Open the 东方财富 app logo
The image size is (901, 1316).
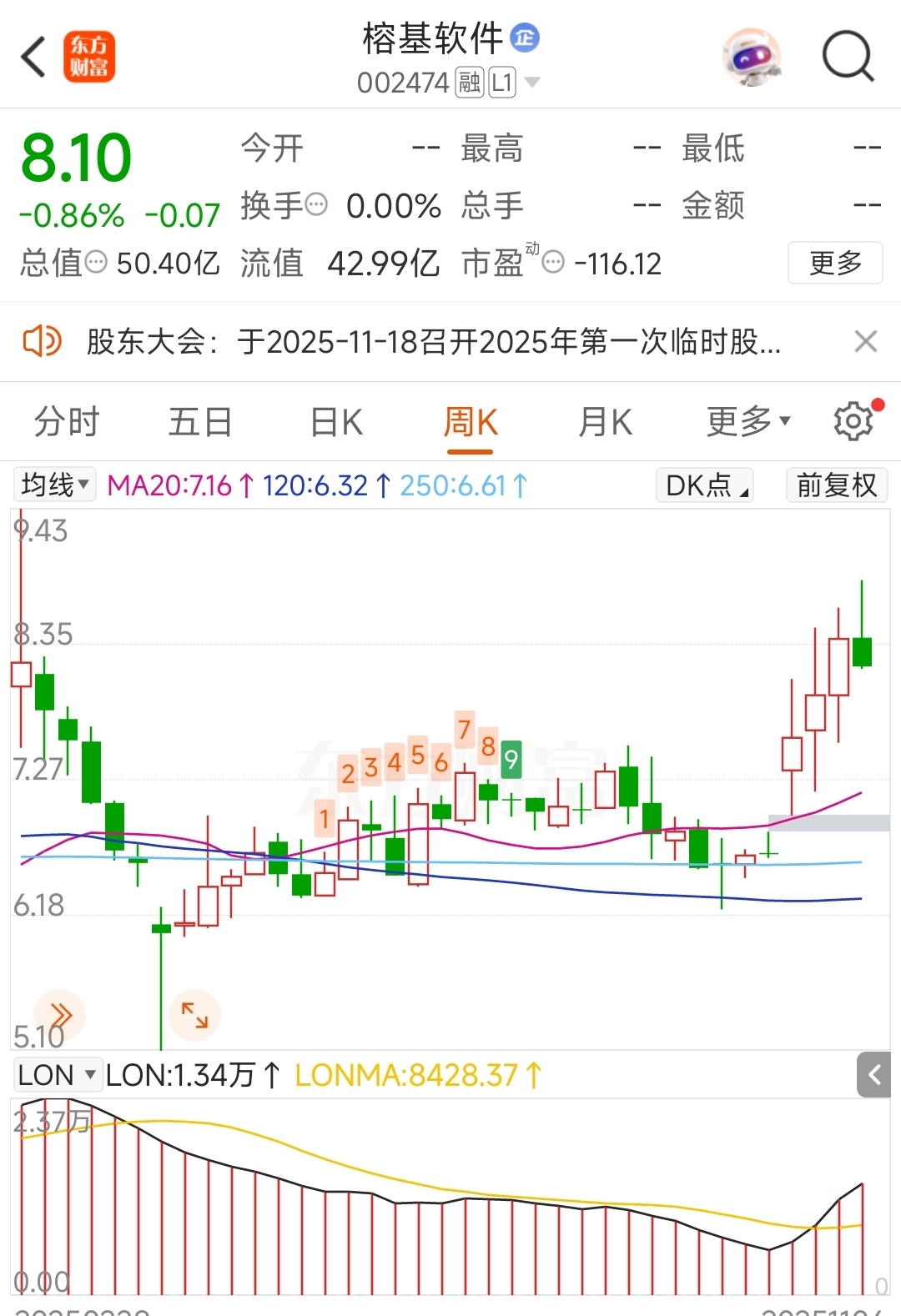(89, 57)
